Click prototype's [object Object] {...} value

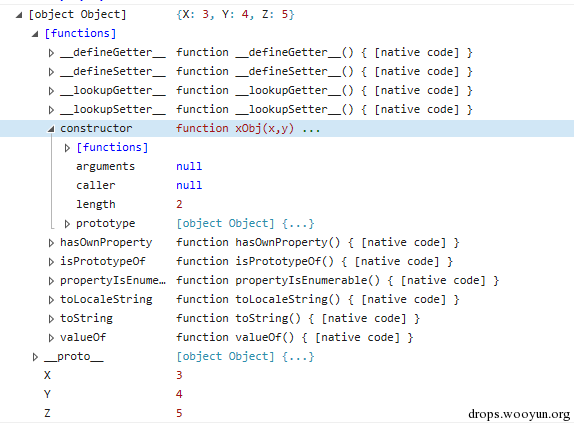[x=245, y=224]
